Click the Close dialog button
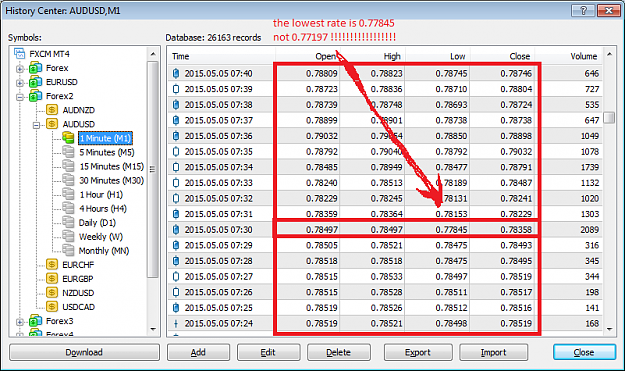This screenshot has width=625, height=371. coord(584,352)
